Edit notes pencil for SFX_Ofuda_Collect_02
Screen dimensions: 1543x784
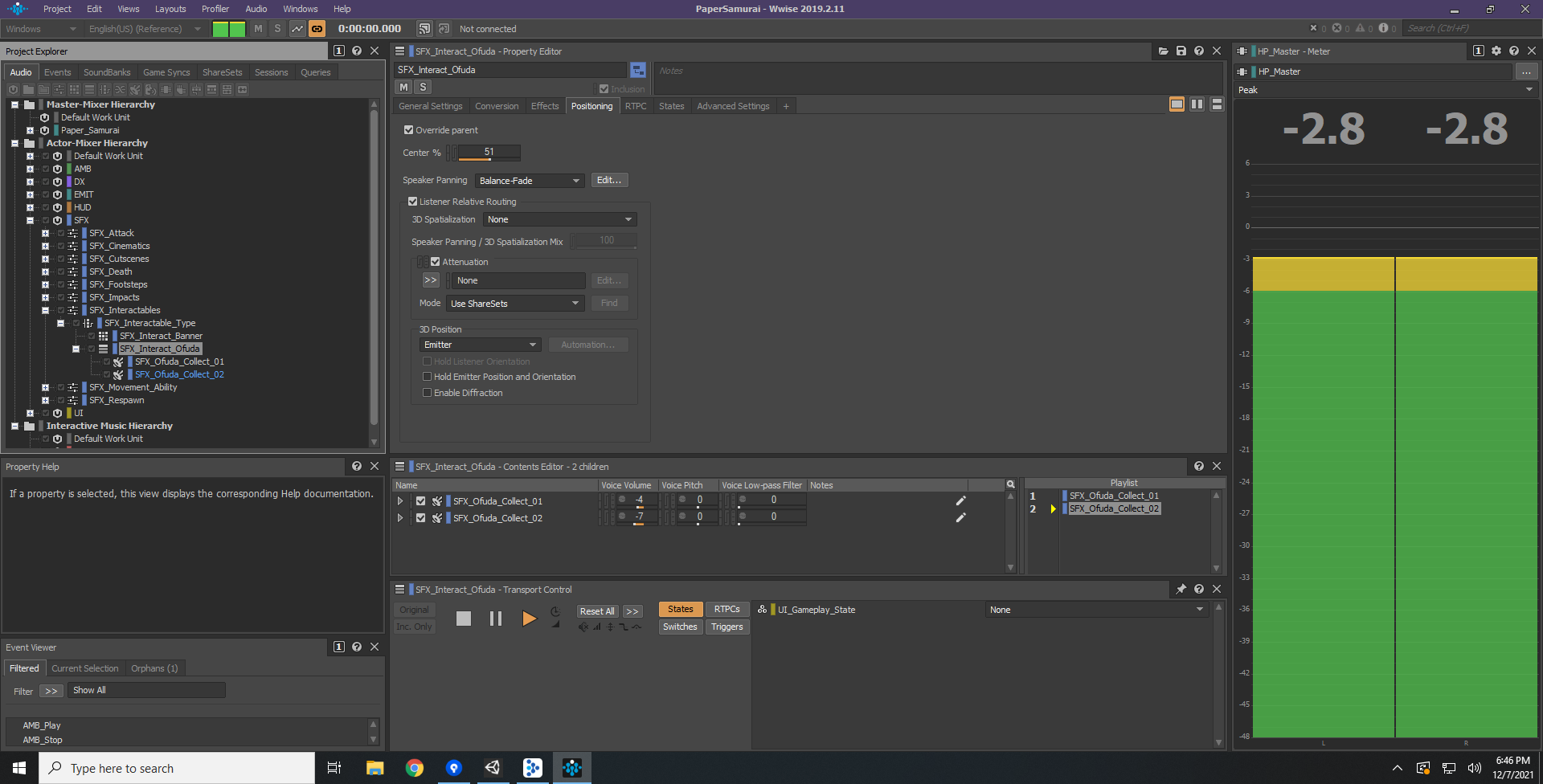960,518
